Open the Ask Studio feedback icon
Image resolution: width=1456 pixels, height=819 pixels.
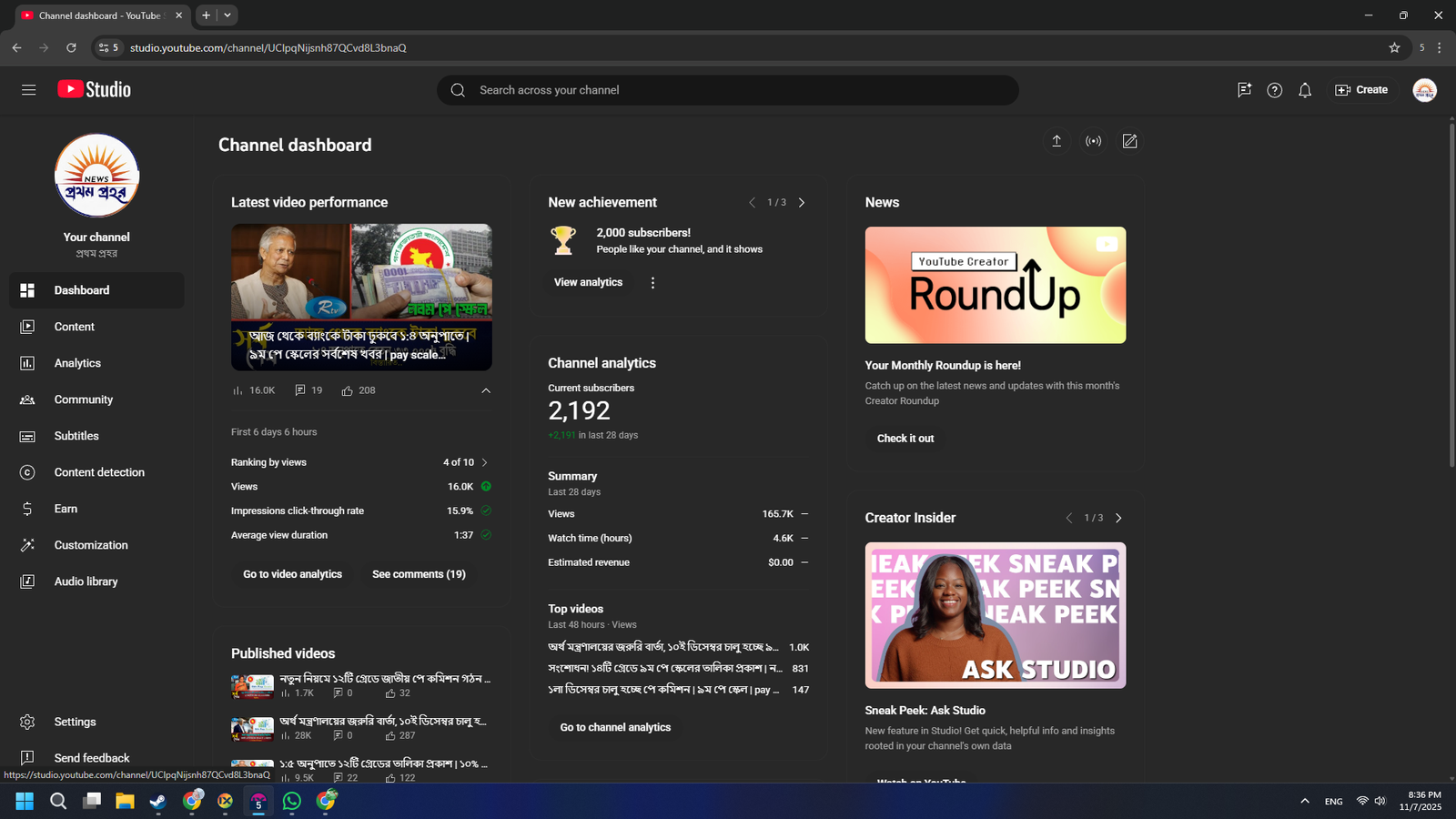pyautogui.click(x=1244, y=90)
